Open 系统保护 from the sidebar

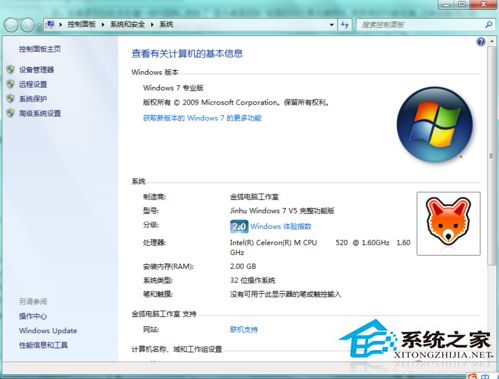[x=33, y=99]
